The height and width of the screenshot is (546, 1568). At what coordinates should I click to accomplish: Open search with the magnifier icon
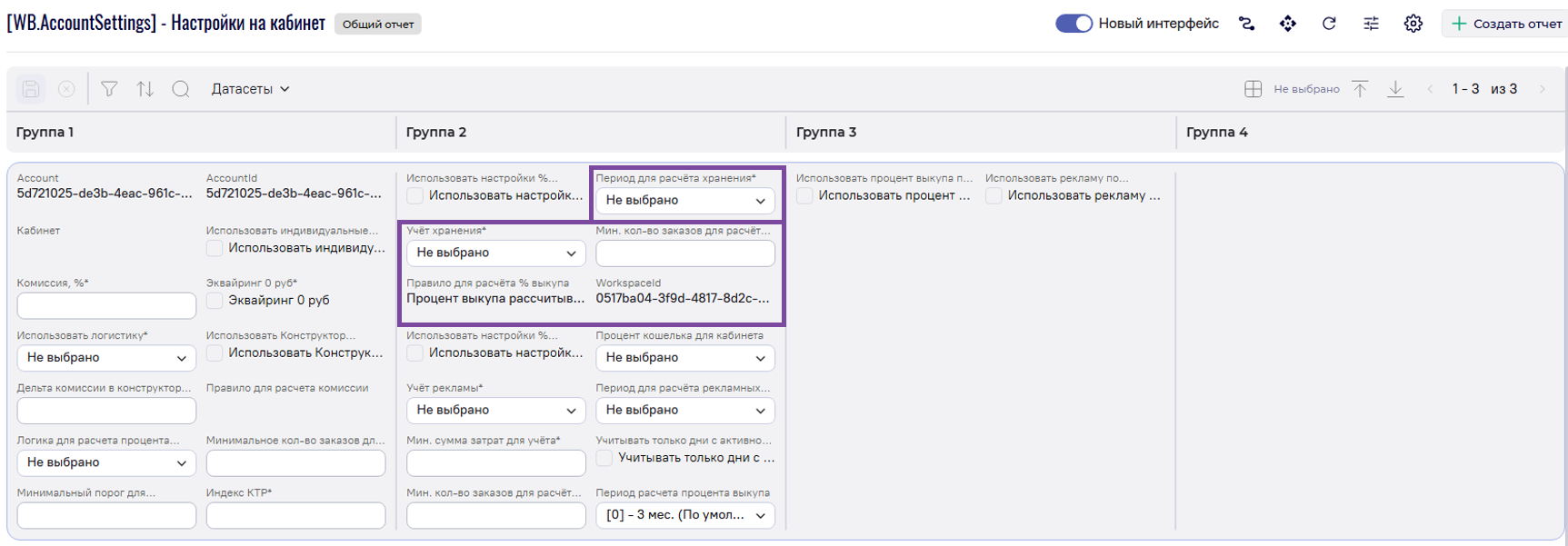point(181,89)
